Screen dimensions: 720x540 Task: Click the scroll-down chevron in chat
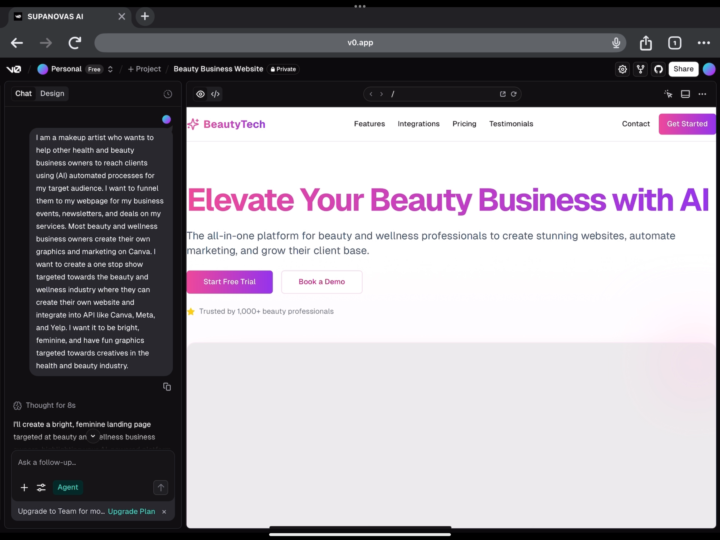[x=93, y=436]
